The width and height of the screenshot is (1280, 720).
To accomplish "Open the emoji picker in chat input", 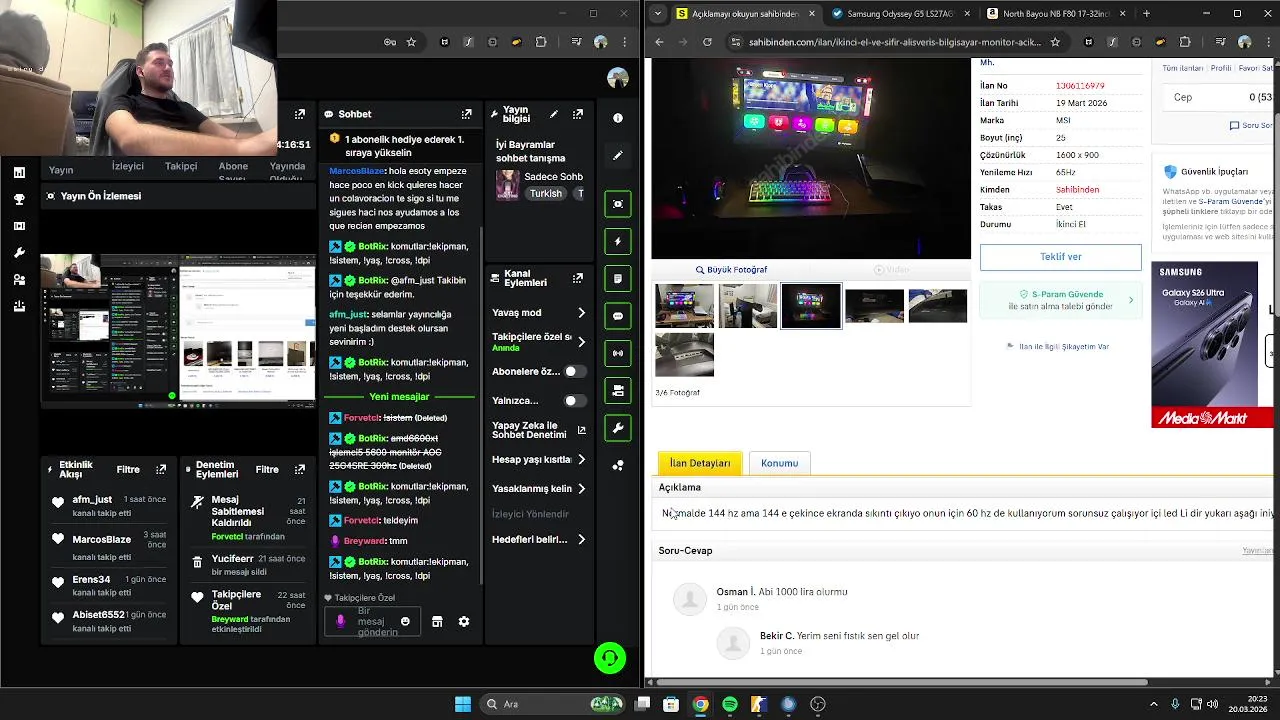I will tap(405, 621).
